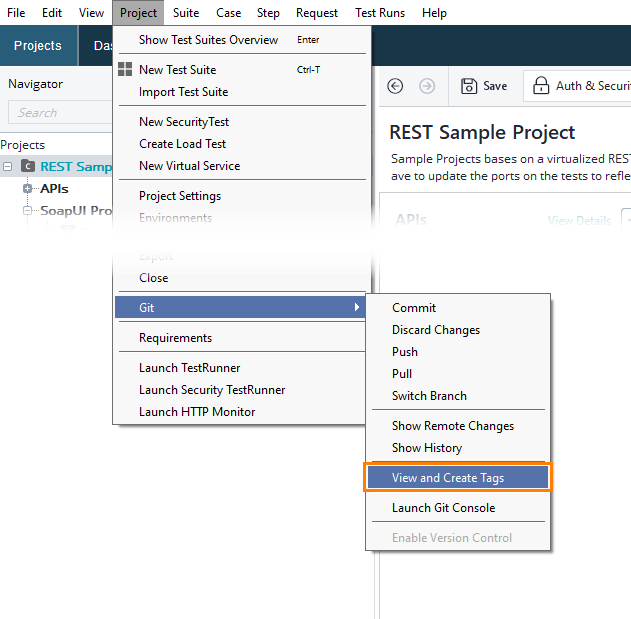Choose Launch Security TestRunner

pyautogui.click(x=240, y=390)
